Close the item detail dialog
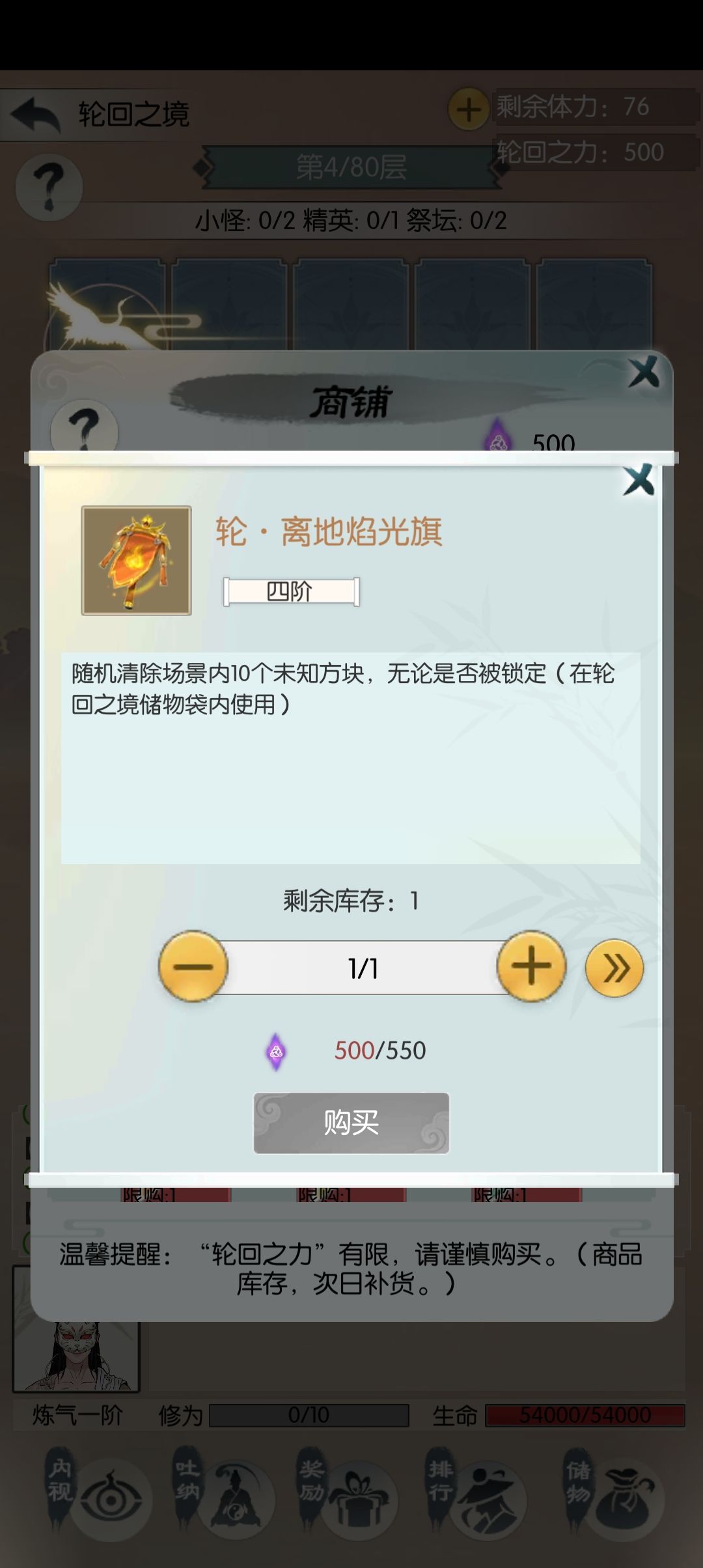 tap(639, 480)
